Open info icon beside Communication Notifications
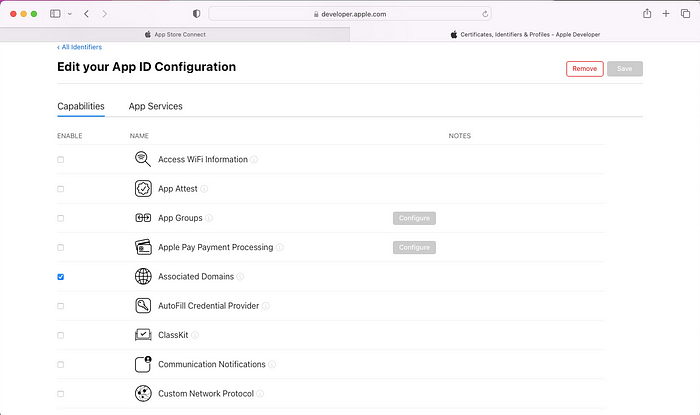The height and width of the screenshot is (415, 700). pos(272,364)
